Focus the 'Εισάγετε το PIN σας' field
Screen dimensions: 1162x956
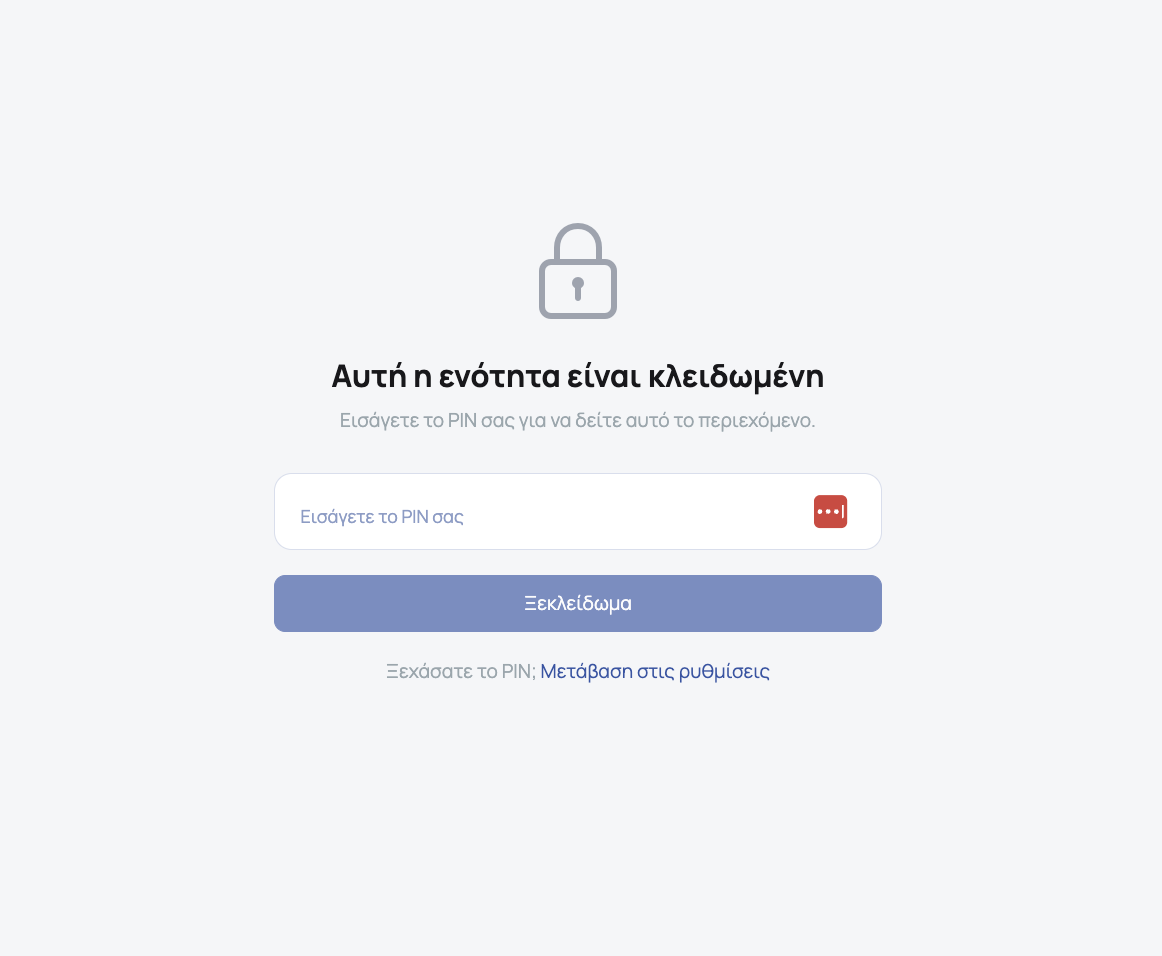click(578, 511)
